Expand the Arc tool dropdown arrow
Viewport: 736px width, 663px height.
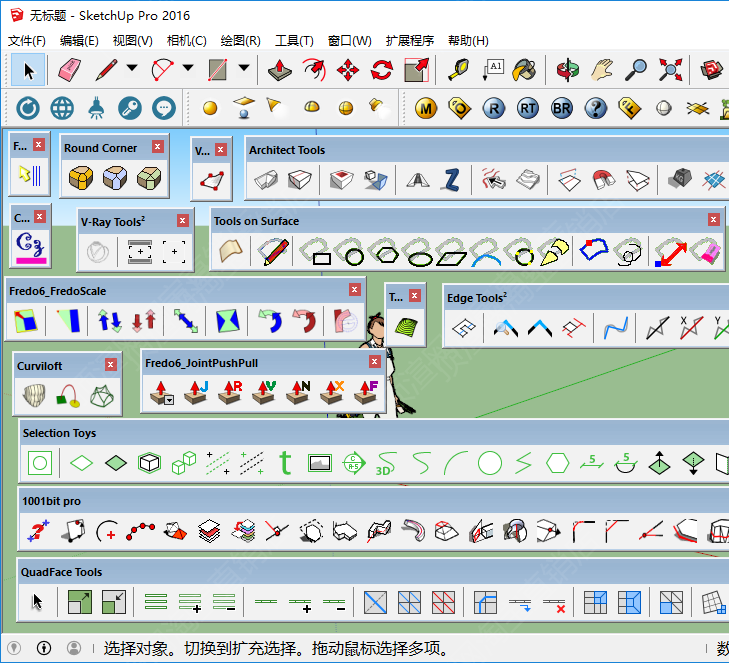(x=188, y=68)
